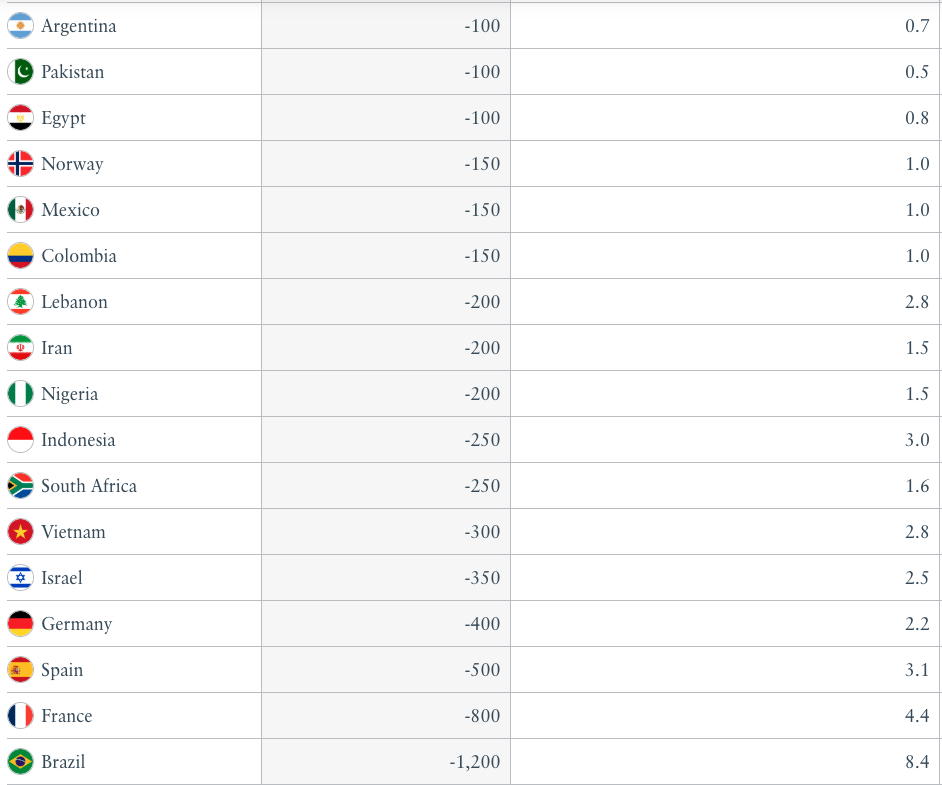
Task: Click the Norway flag icon
Action: (x=20, y=164)
